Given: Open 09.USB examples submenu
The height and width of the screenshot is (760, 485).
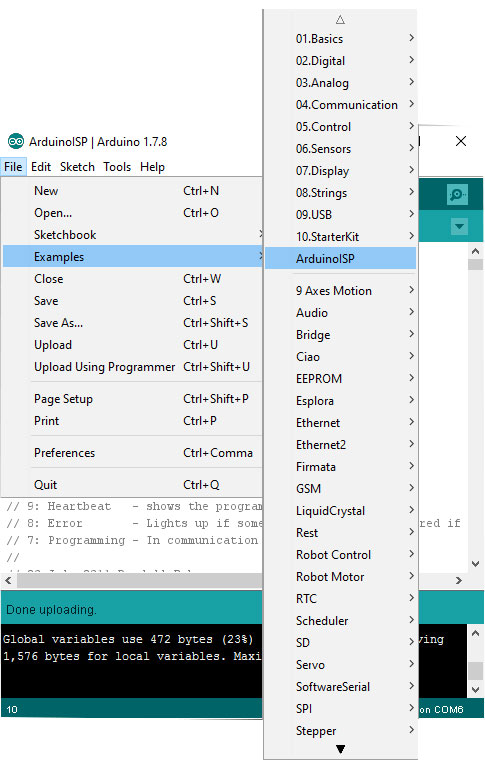Looking at the screenshot, I should [341, 215].
